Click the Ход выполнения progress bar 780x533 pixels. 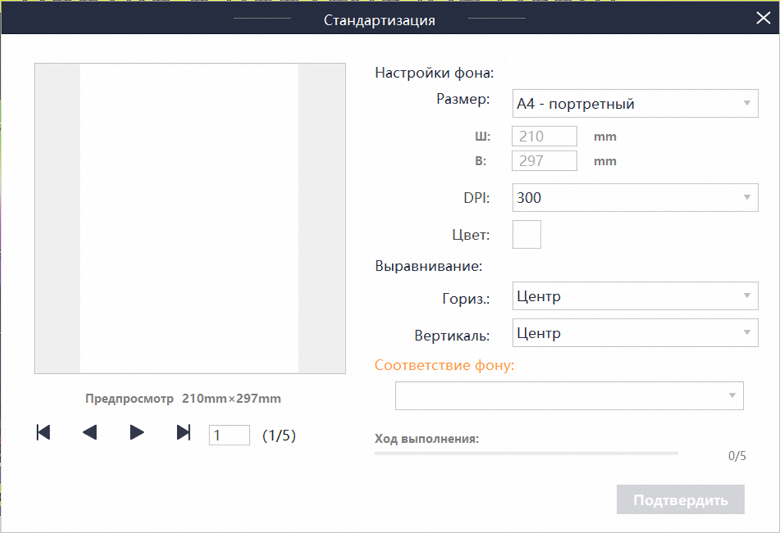click(526, 453)
